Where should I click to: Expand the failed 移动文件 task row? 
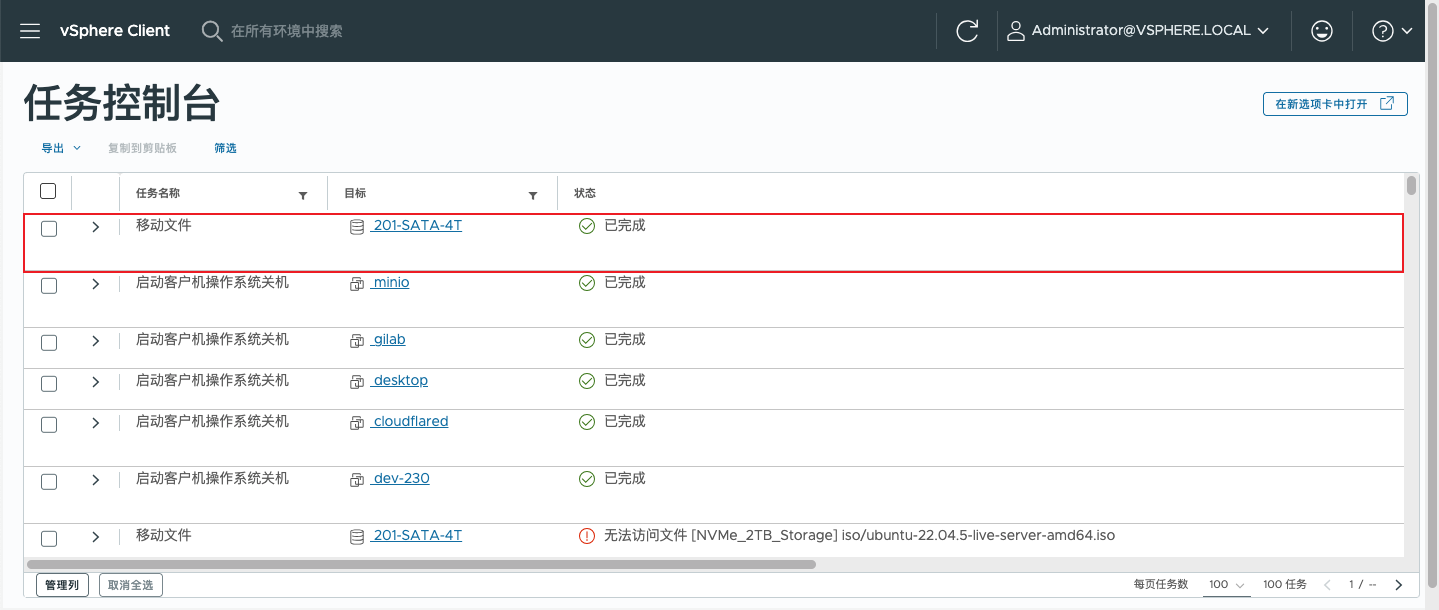pyautogui.click(x=96, y=537)
